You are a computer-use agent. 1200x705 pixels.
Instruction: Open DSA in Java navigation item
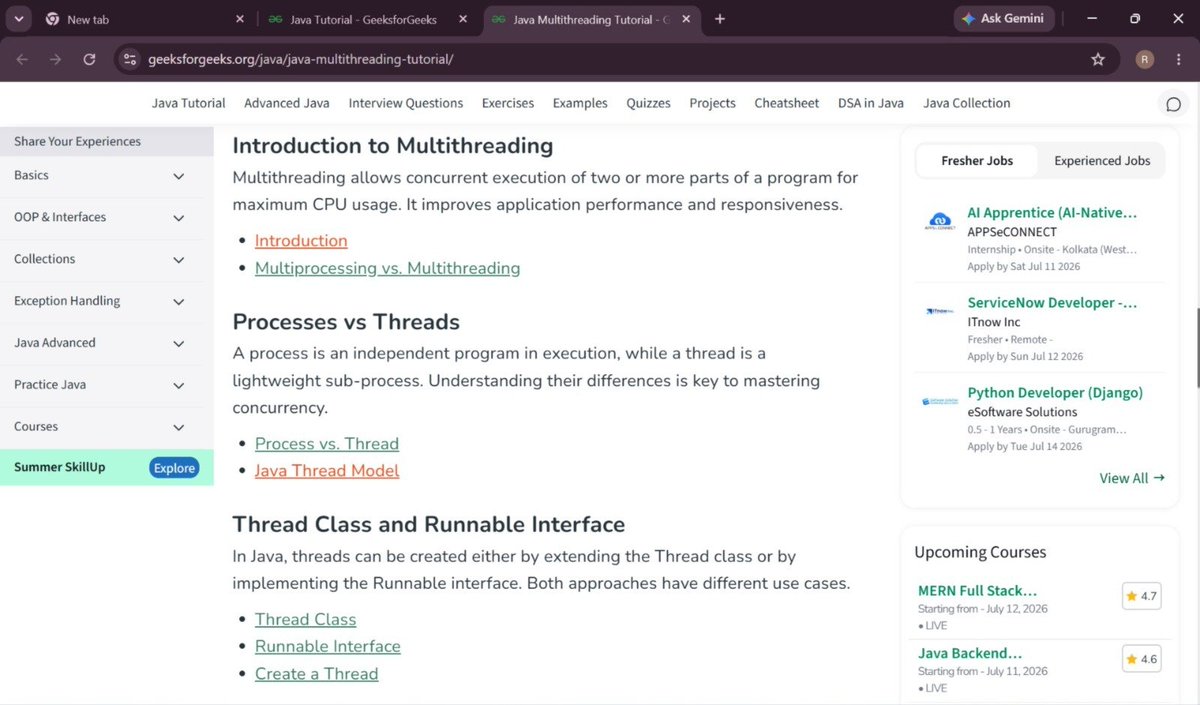coord(871,103)
